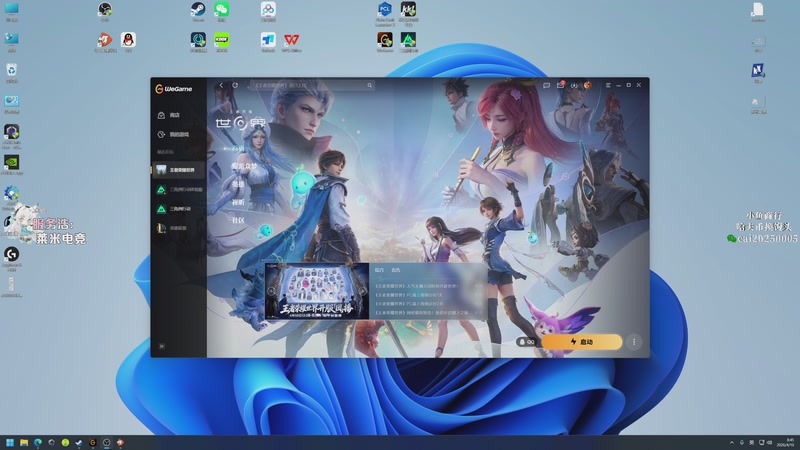
Task: Open the WeGame desktop shortcut
Action: (385, 40)
